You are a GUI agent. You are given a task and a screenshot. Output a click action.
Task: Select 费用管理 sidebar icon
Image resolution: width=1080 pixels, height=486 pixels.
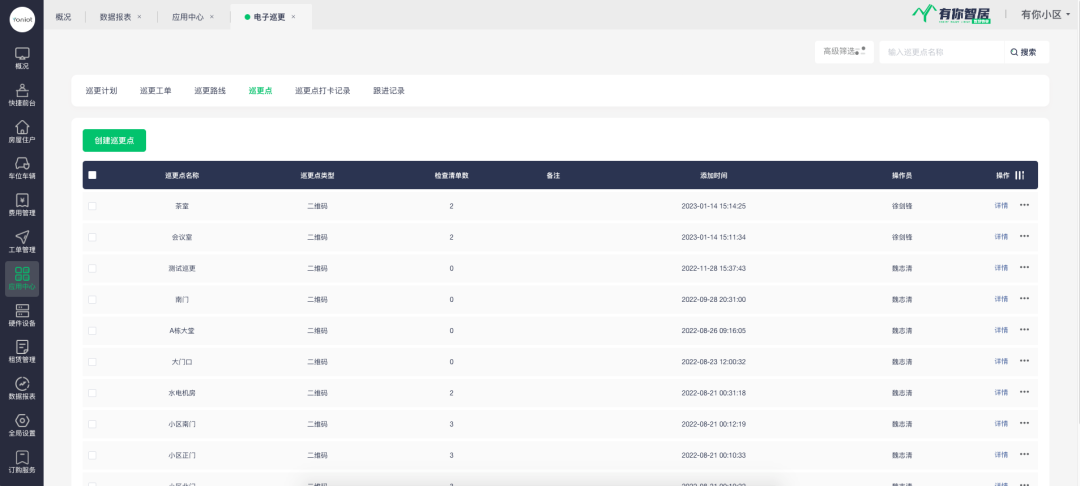coord(21,205)
